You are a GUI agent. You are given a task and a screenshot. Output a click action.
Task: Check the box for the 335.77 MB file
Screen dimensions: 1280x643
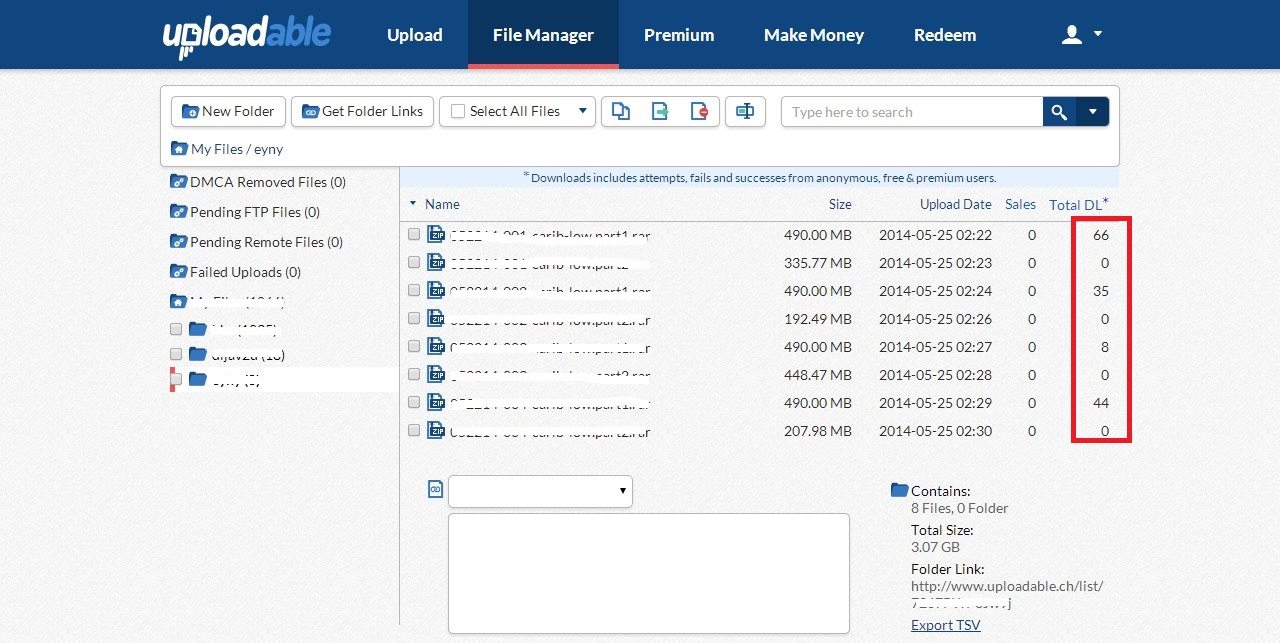[x=414, y=262]
